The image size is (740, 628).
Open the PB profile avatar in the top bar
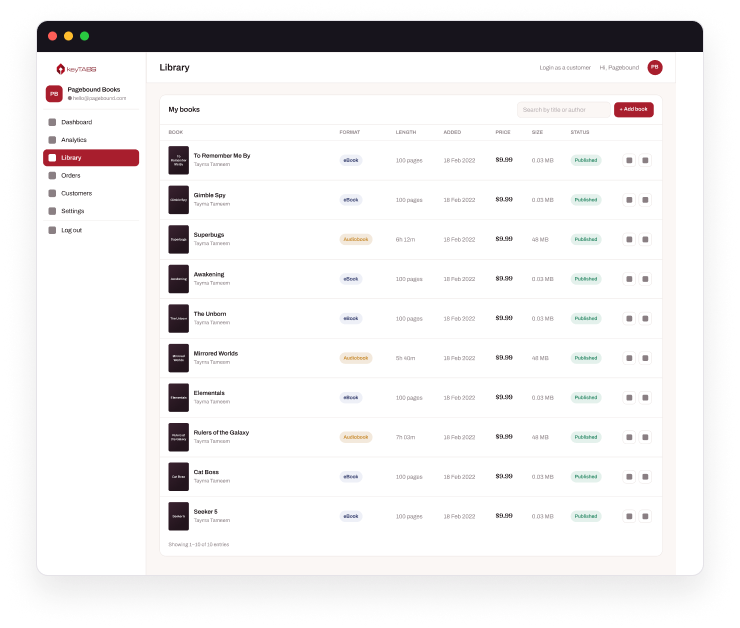tap(655, 67)
